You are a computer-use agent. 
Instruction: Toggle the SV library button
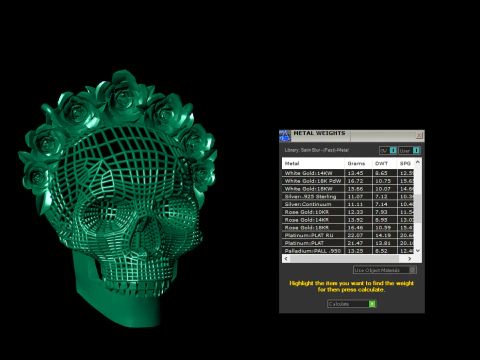point(388,151)
